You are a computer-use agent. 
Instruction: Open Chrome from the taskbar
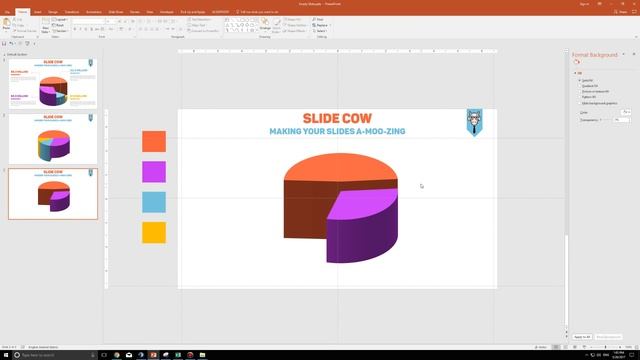117,355
